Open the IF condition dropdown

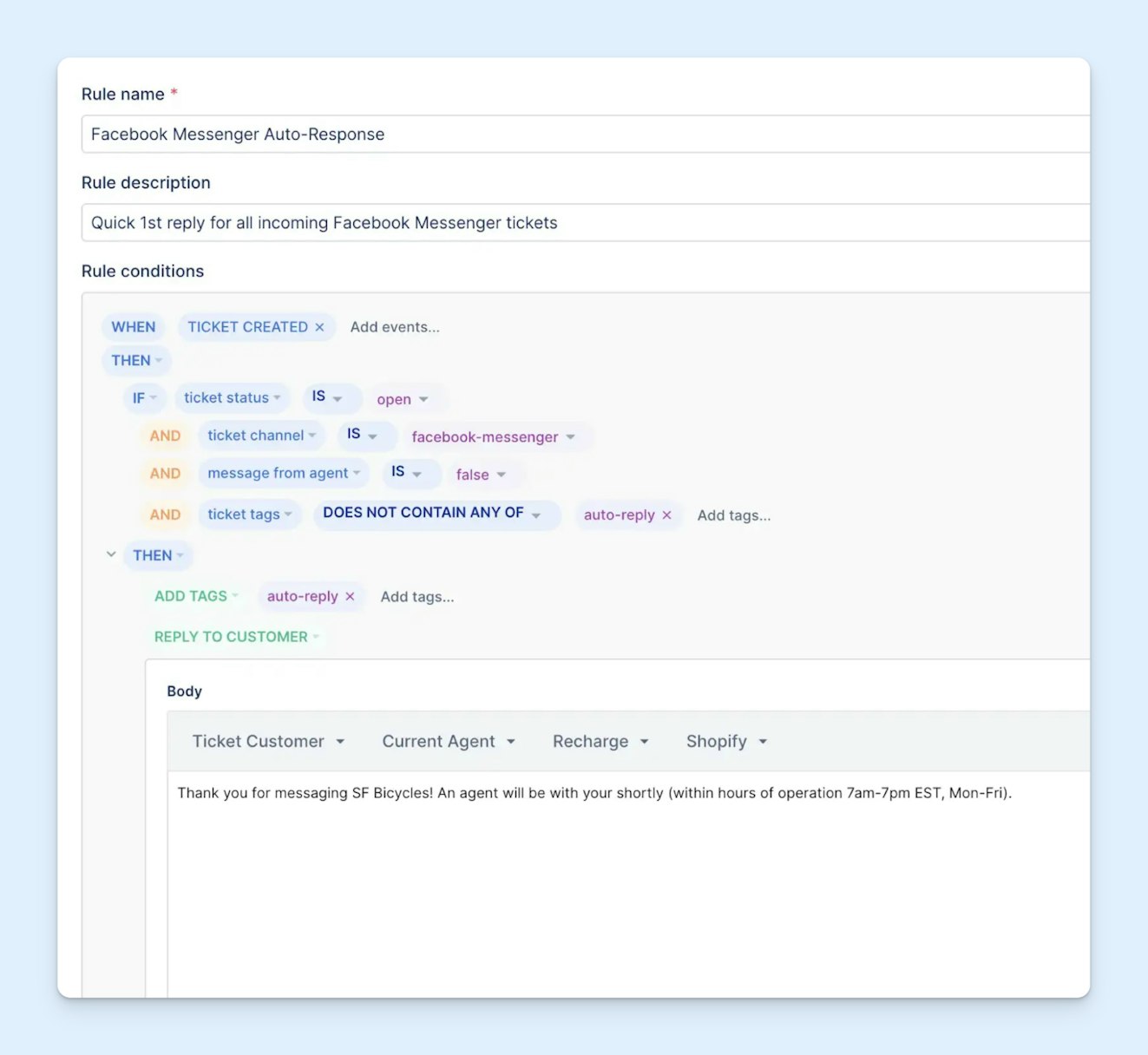144,397
